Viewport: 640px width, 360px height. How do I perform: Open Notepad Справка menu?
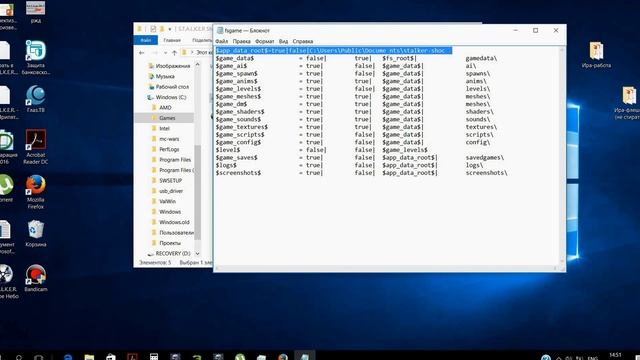(303, 41)
